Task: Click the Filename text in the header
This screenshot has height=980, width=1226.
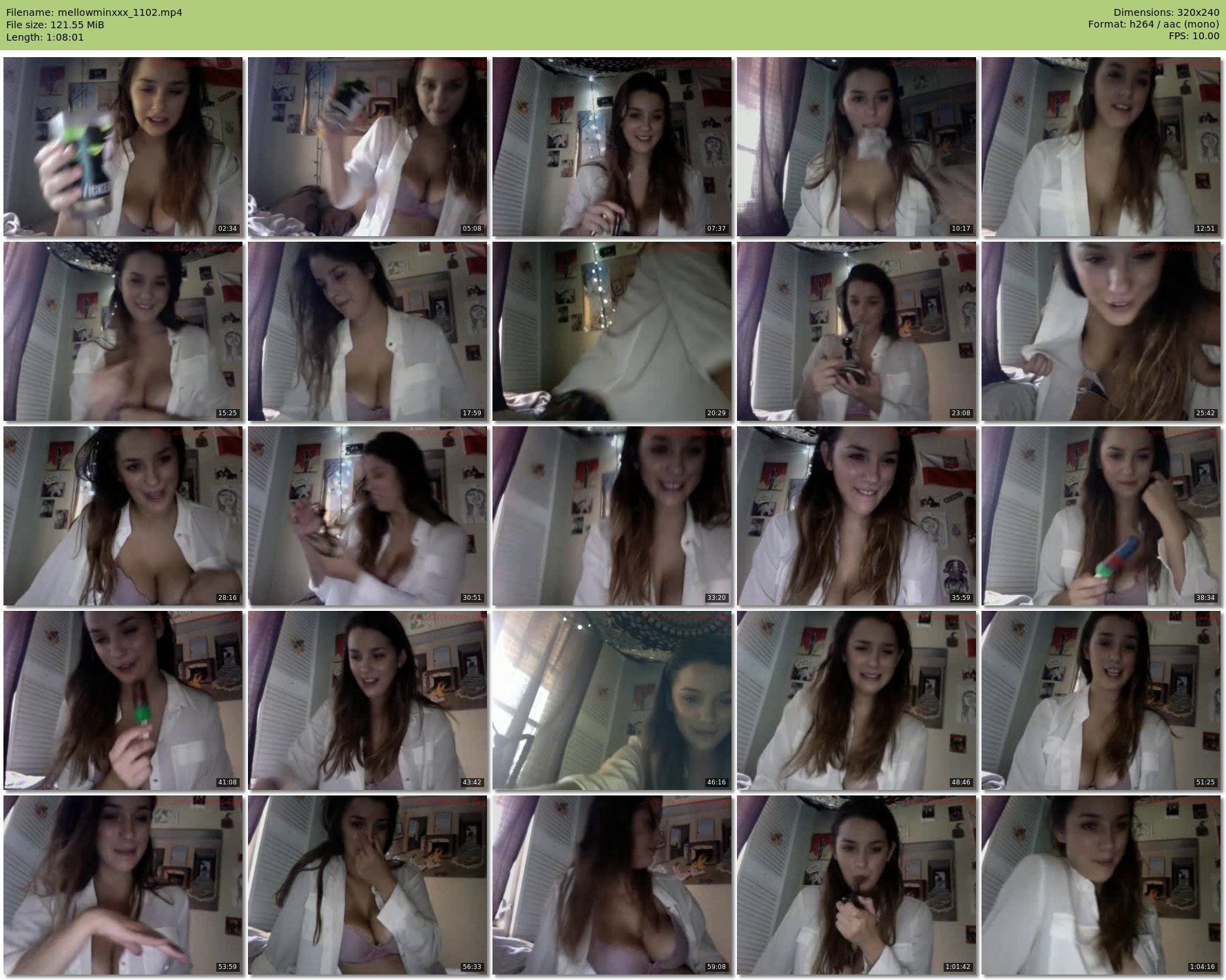Action: (x=94, y=12)
